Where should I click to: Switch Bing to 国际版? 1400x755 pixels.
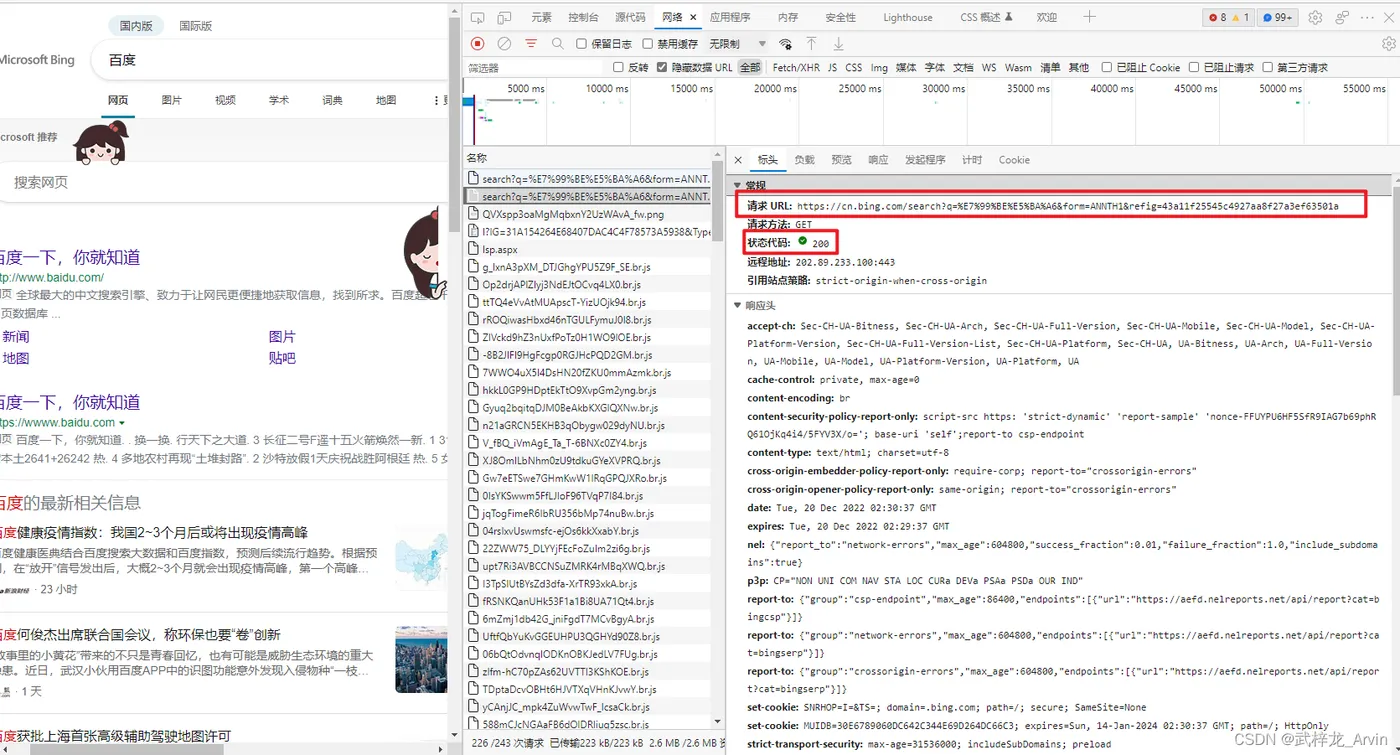pyautogui.click(x=196, y=26)
